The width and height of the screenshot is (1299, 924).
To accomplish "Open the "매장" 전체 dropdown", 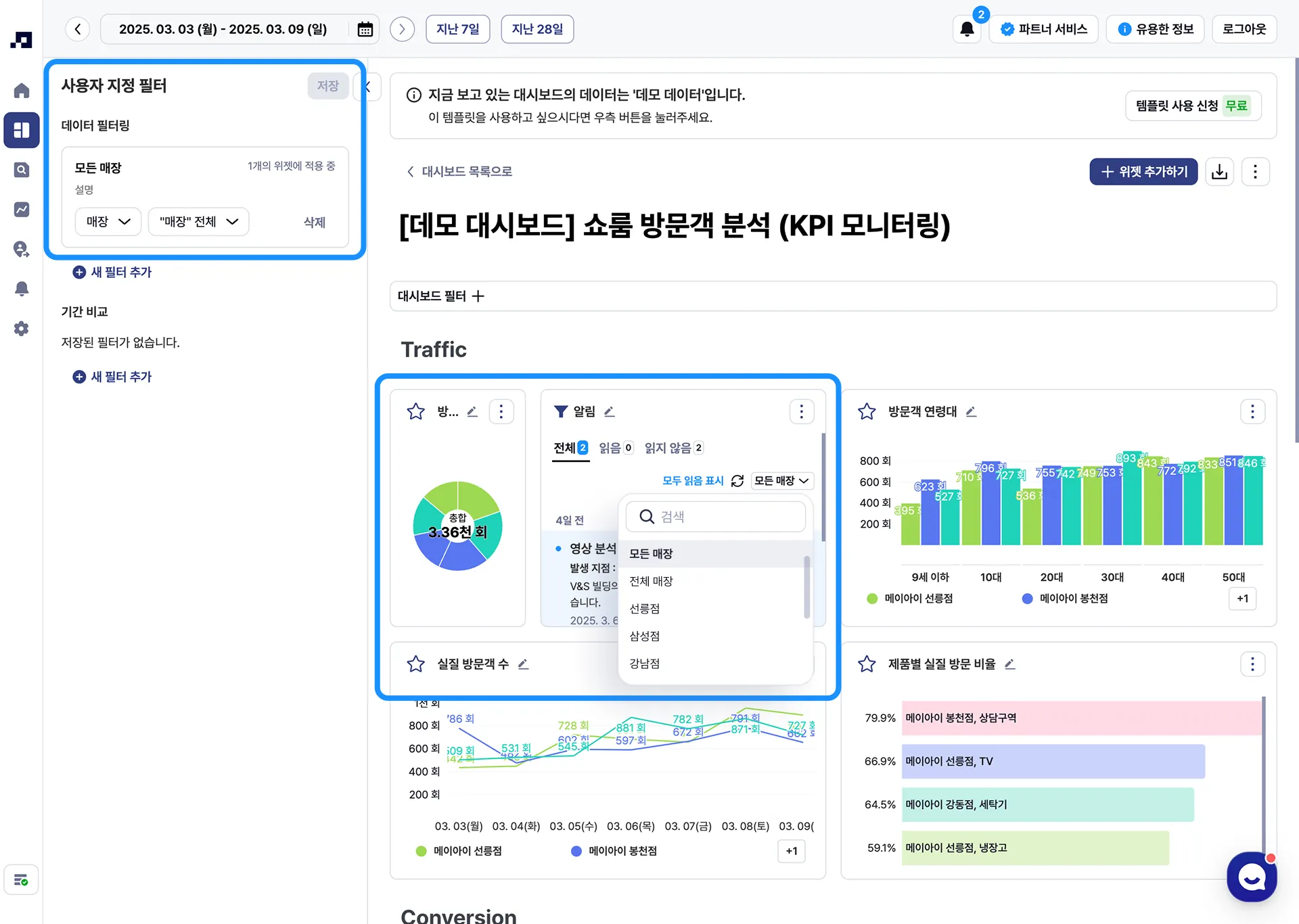I will point(199,222).
